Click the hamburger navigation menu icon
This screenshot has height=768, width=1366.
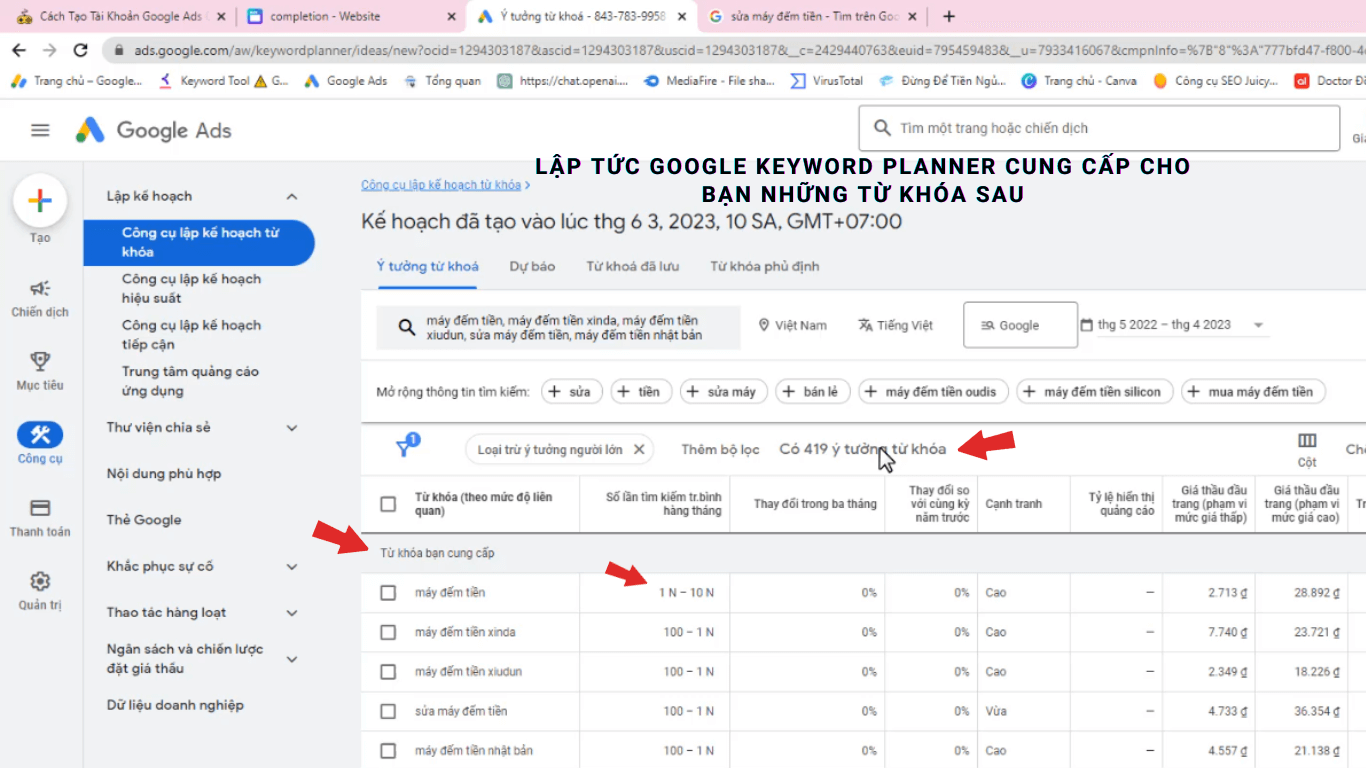point(39,128)
